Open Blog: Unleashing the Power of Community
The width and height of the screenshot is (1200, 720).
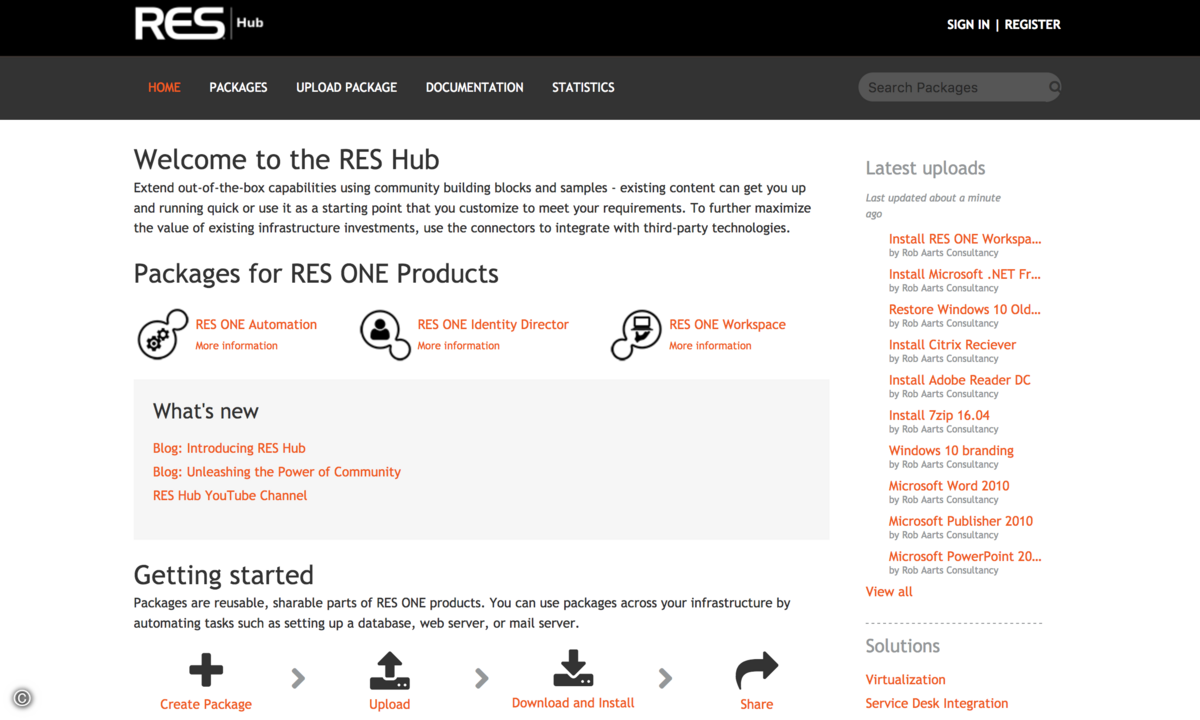[x=277, y=472]
